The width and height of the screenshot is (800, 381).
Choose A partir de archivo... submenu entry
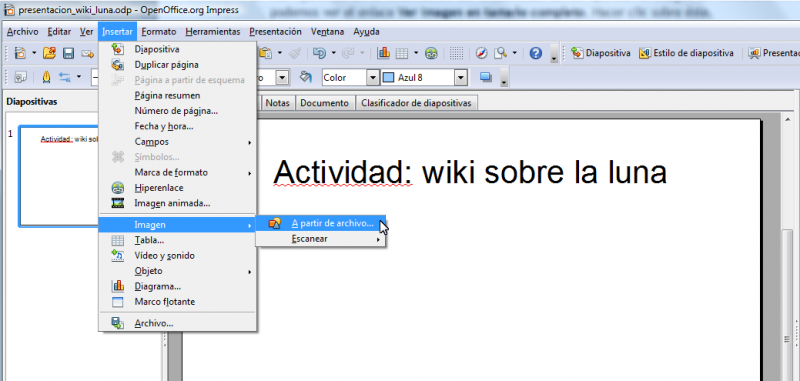(x=320, y=223)
